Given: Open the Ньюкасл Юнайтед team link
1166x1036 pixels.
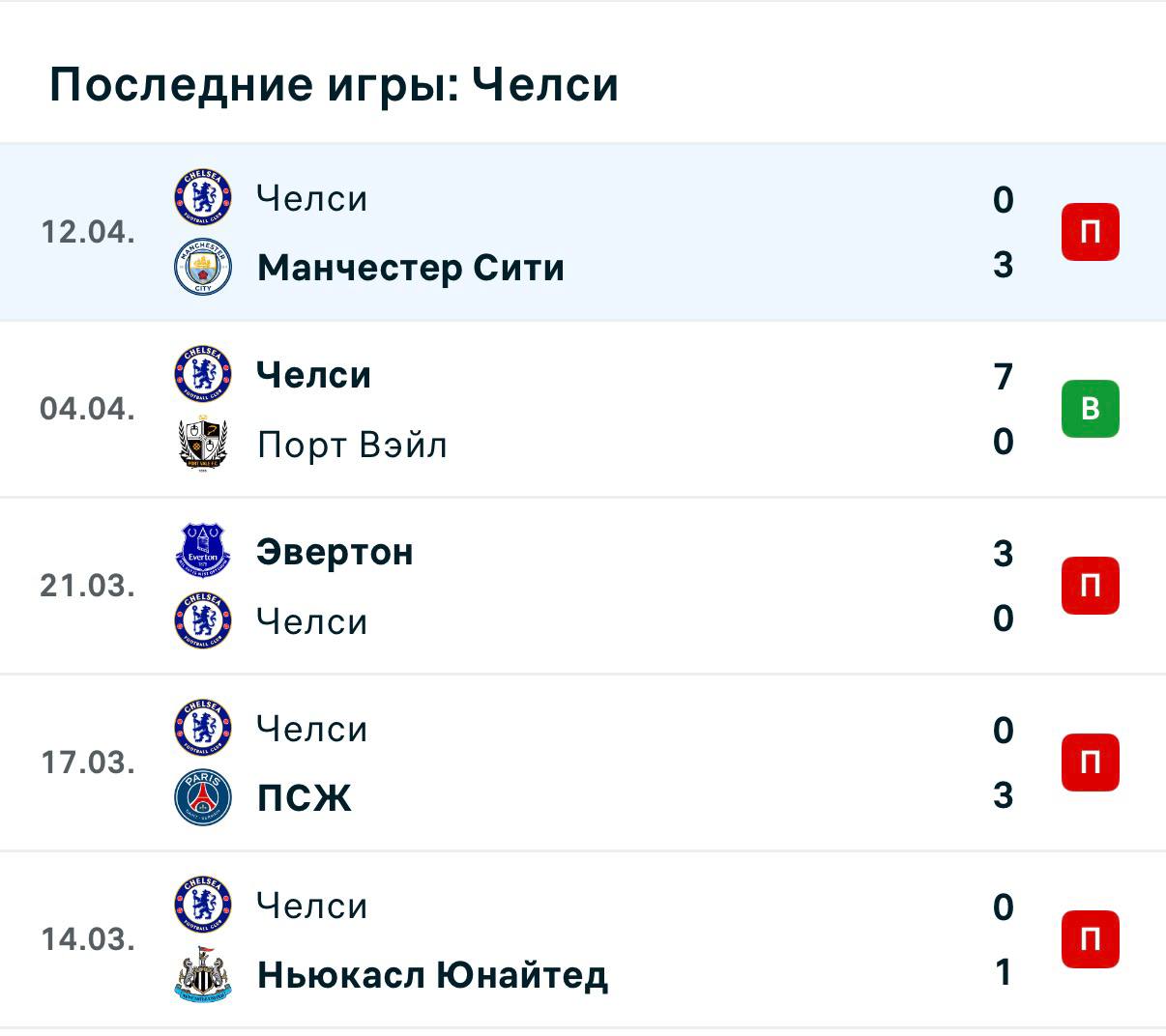Looking at the screenshot, I should (x=432, y=975).
